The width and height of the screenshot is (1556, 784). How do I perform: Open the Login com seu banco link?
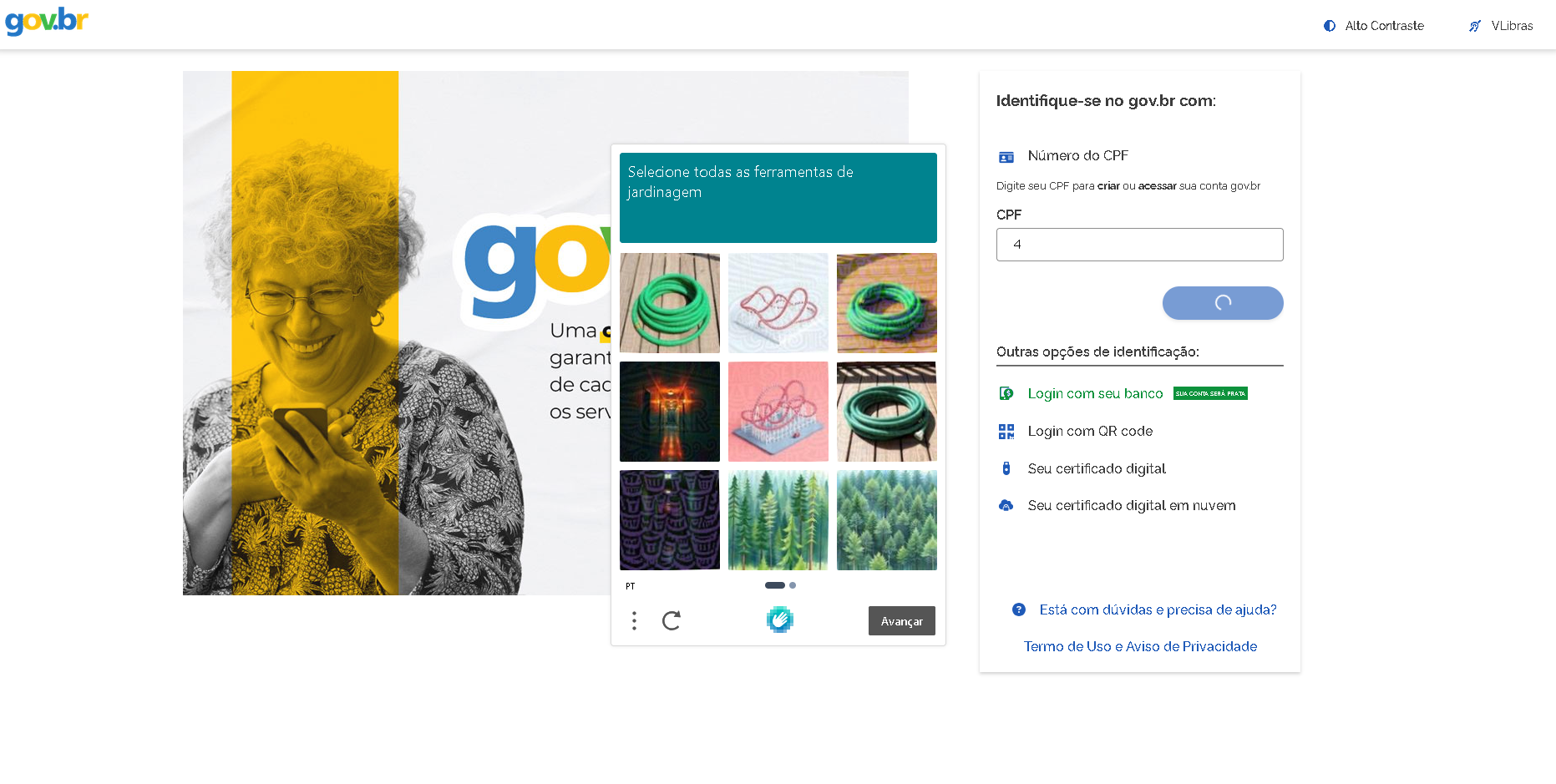(x=1095, y=393)
